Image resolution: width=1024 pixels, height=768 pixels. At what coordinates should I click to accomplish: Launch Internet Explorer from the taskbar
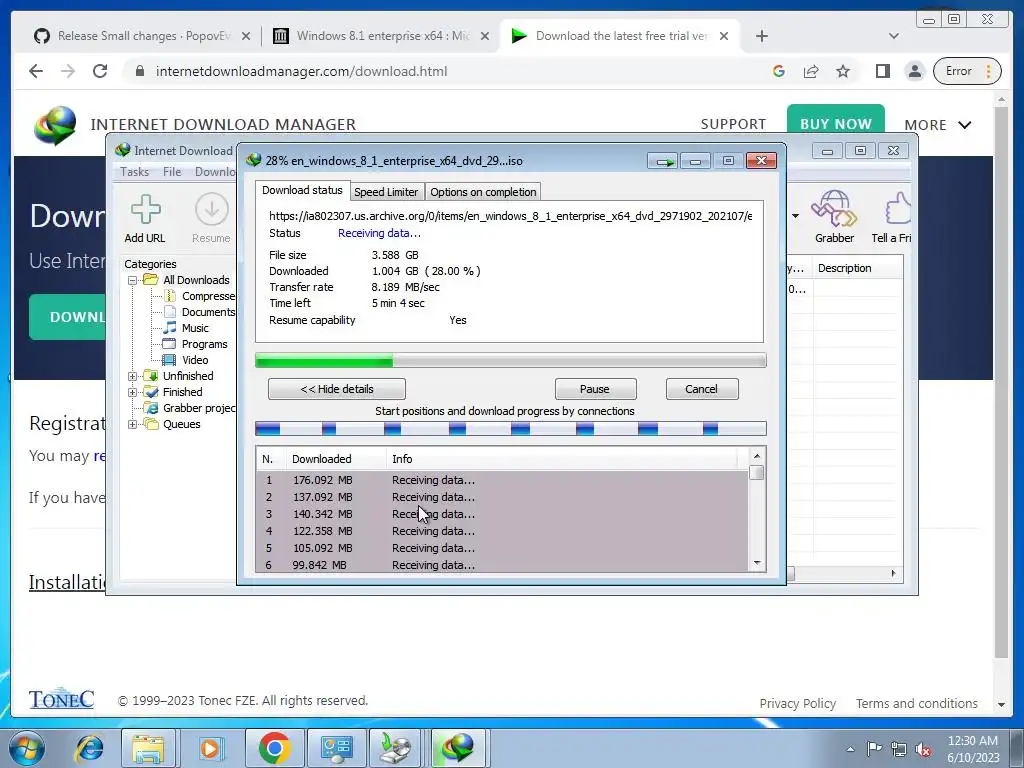[89, 748]
